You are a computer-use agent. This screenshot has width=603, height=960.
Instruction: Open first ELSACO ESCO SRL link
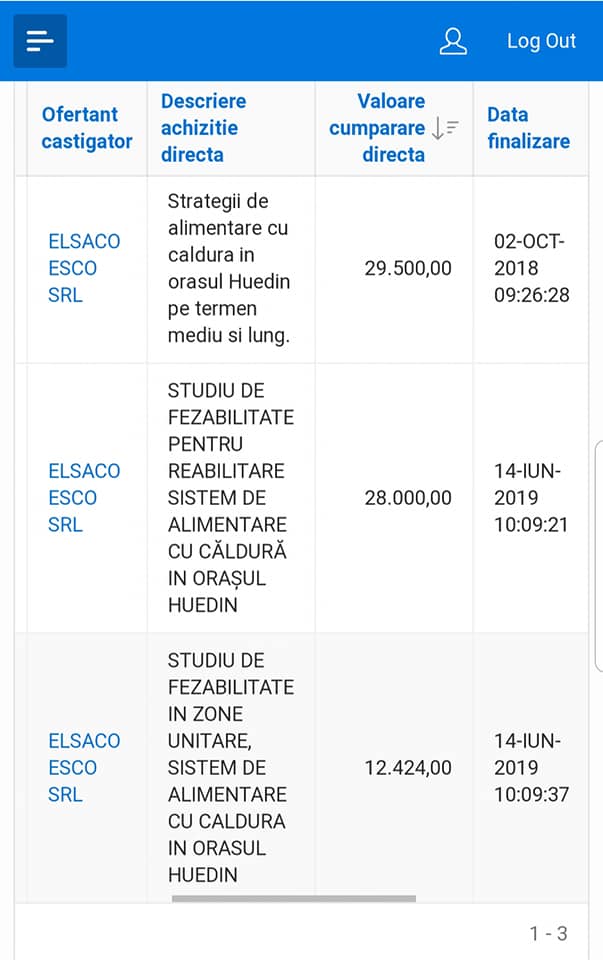coord(84,268)
